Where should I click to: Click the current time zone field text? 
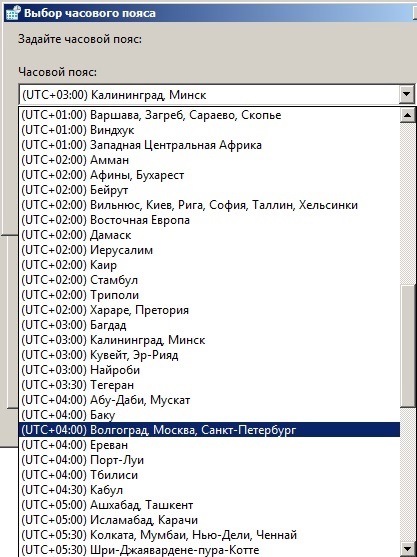coord(114,95)
